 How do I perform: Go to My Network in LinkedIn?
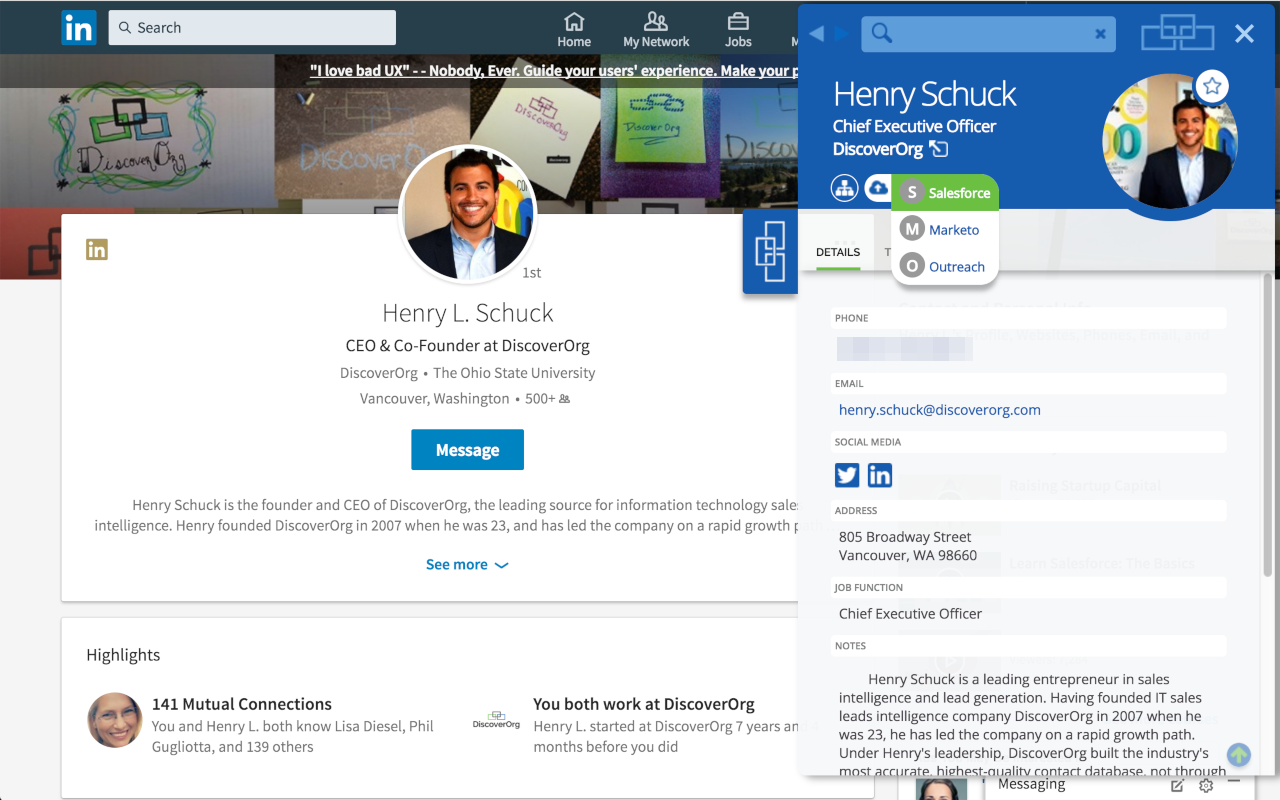click(656, 30)
